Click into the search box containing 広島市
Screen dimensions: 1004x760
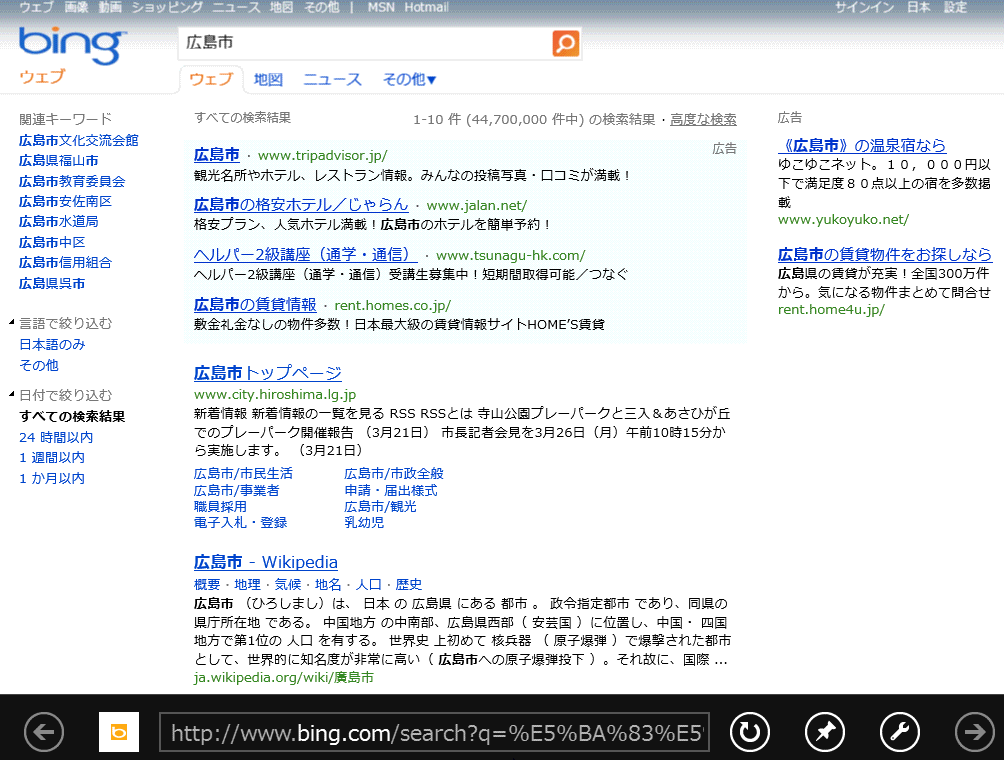365,44
